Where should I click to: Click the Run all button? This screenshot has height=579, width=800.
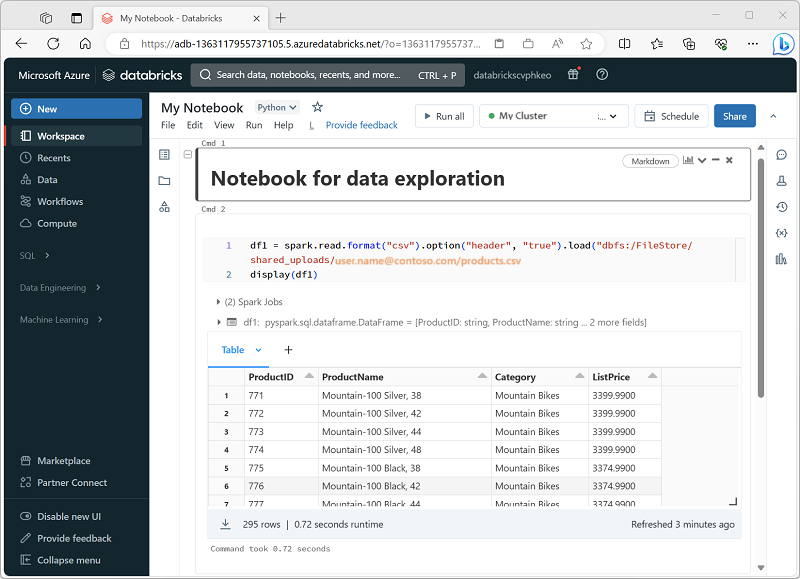pyautogui.click(x=444, y=115)
